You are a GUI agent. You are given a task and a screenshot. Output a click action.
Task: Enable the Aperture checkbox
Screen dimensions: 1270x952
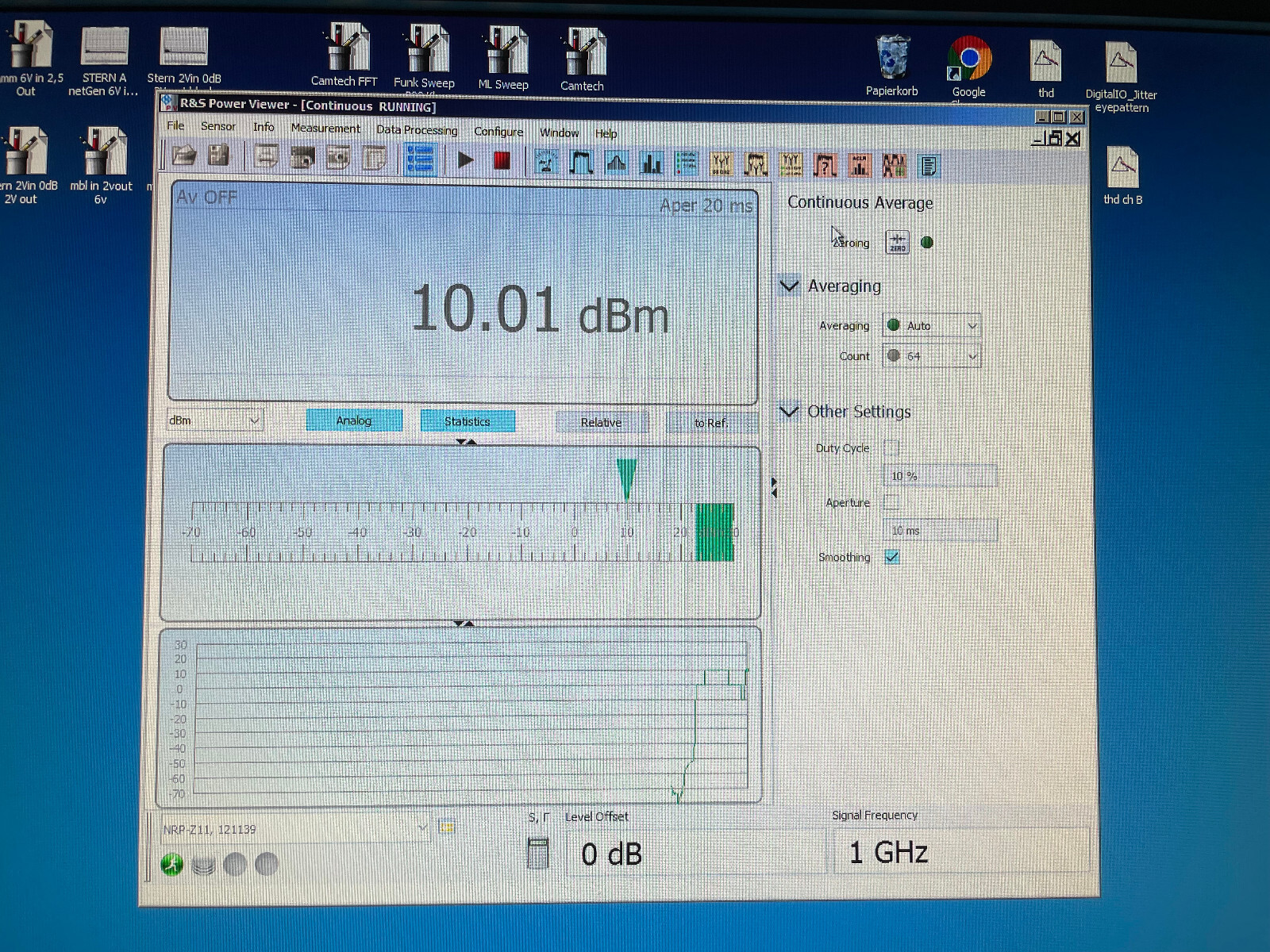click(891, 502)
